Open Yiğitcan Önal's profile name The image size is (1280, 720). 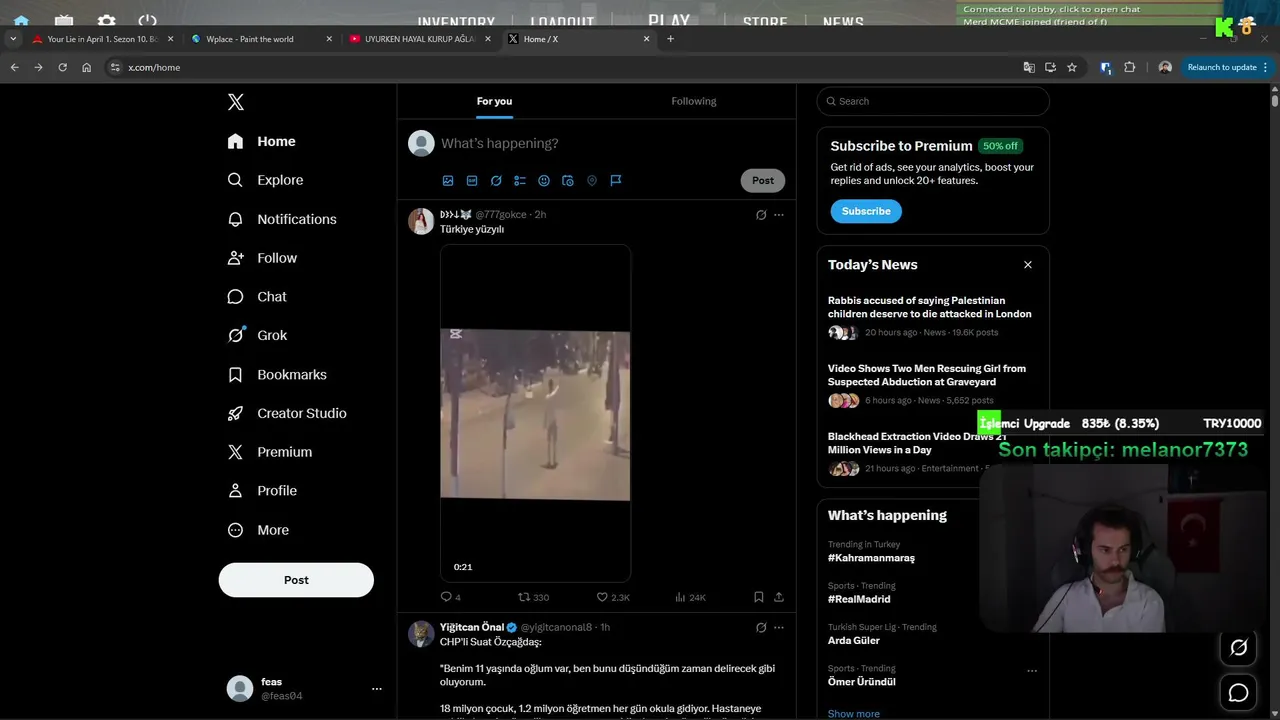click(x=472, y=627)
